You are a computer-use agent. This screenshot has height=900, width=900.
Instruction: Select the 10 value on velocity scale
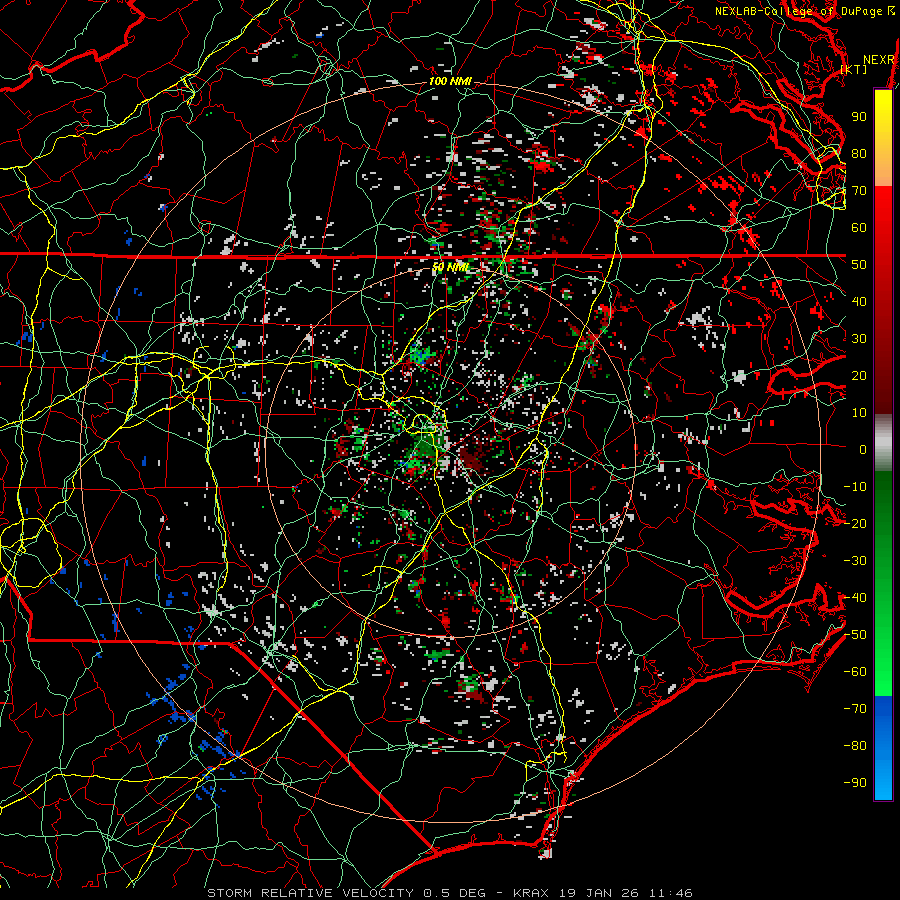click(x=859, y=413)
